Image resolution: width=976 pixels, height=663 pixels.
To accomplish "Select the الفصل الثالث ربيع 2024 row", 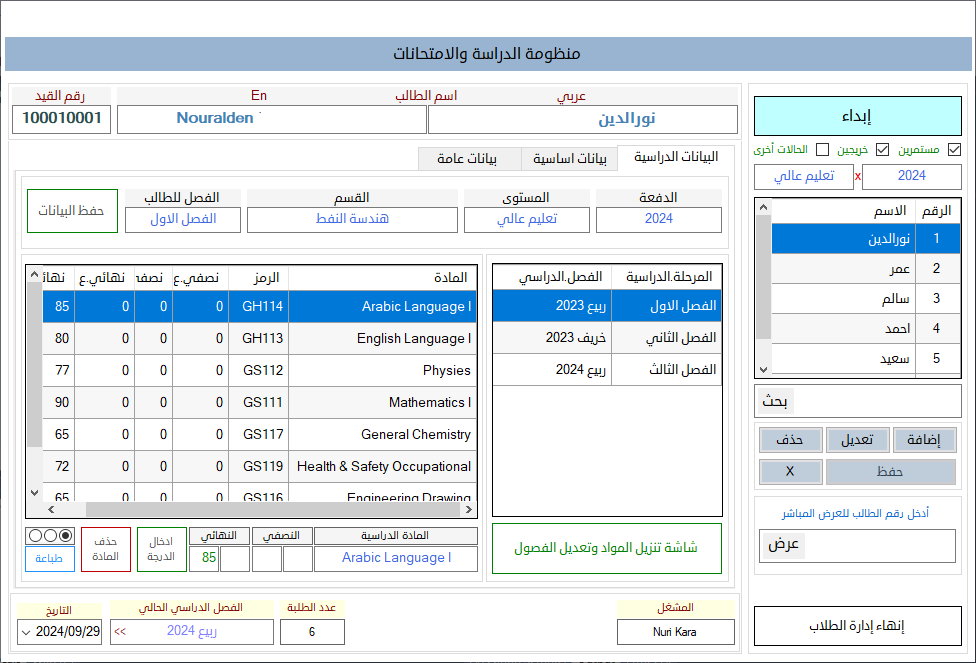I will (x=607, y=370).
